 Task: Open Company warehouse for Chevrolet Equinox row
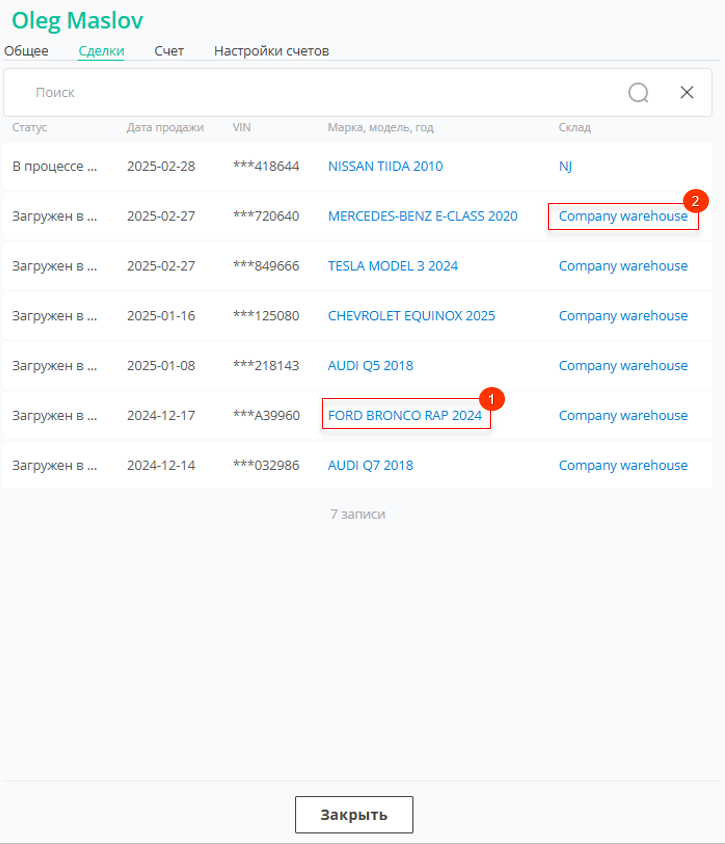[x=623, y=316]
